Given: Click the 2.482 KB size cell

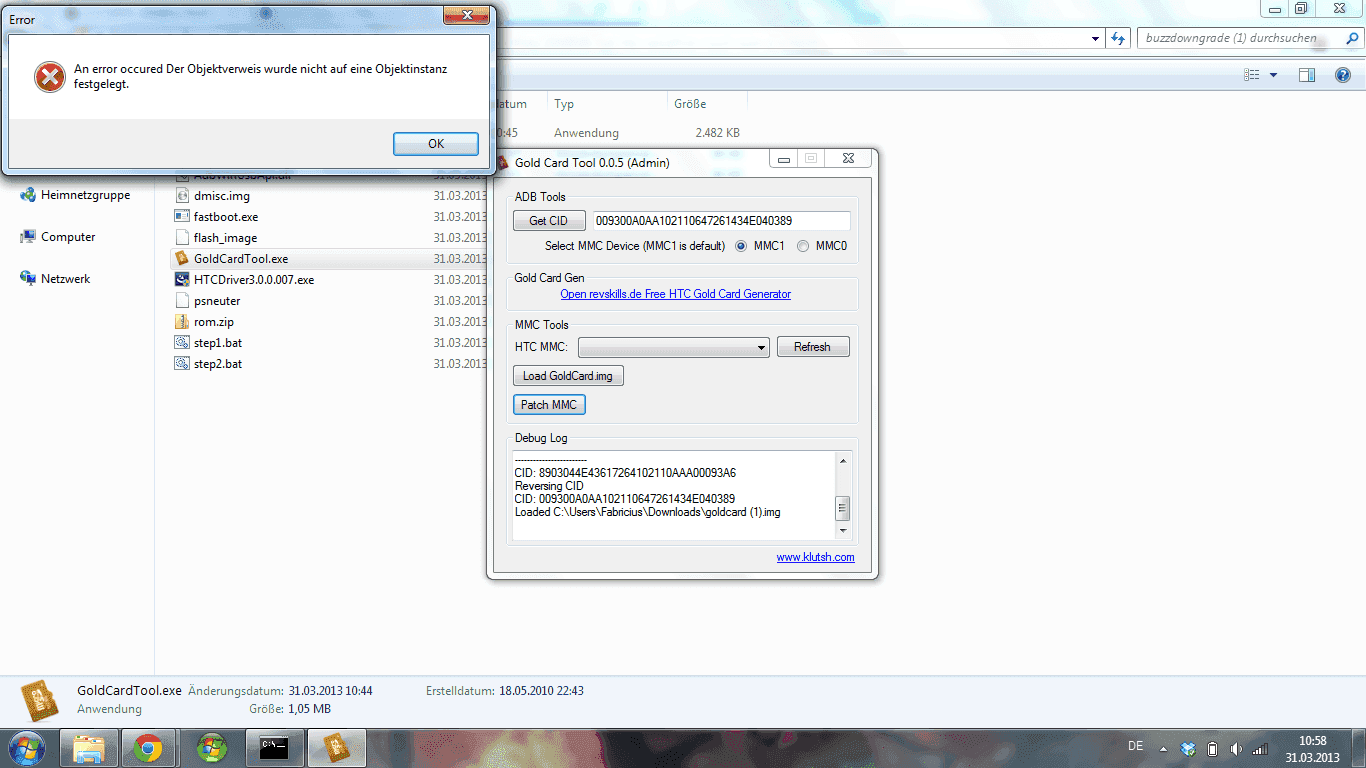Looking at the screenshot, I should pos(718,132).
